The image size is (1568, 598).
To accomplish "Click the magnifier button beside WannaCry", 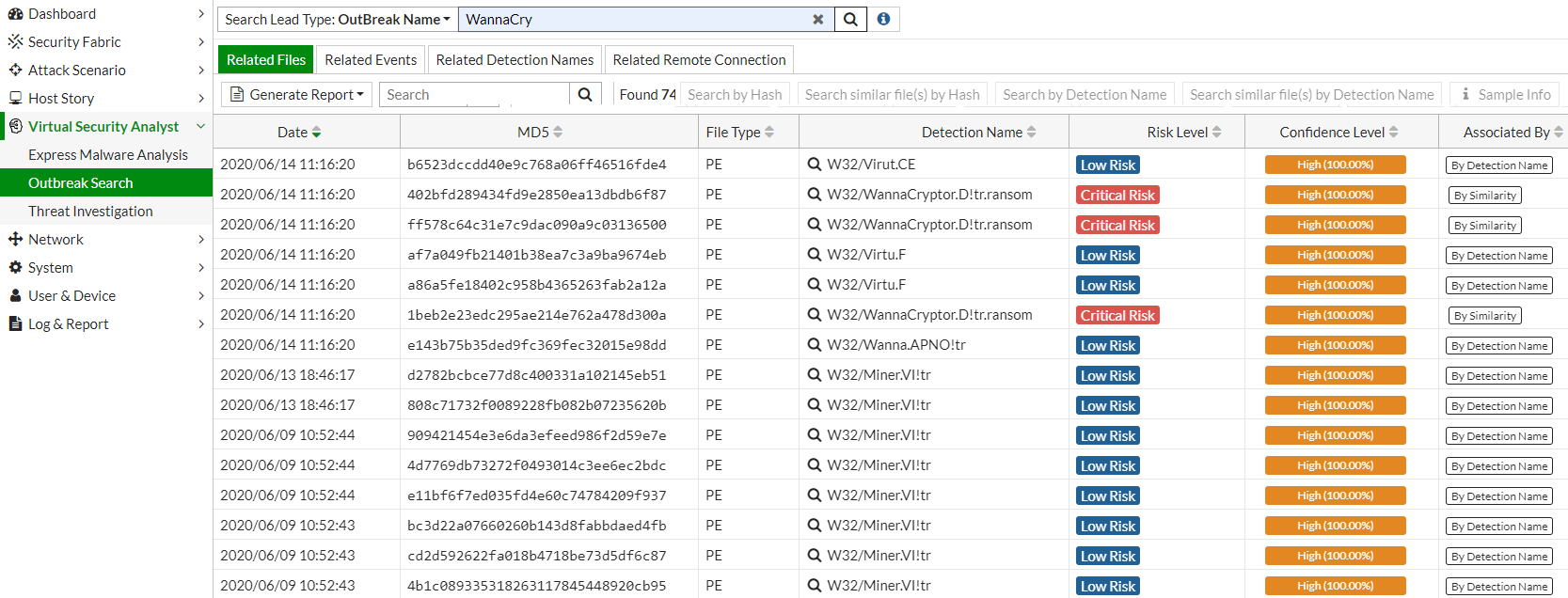I will coord(850,20).
